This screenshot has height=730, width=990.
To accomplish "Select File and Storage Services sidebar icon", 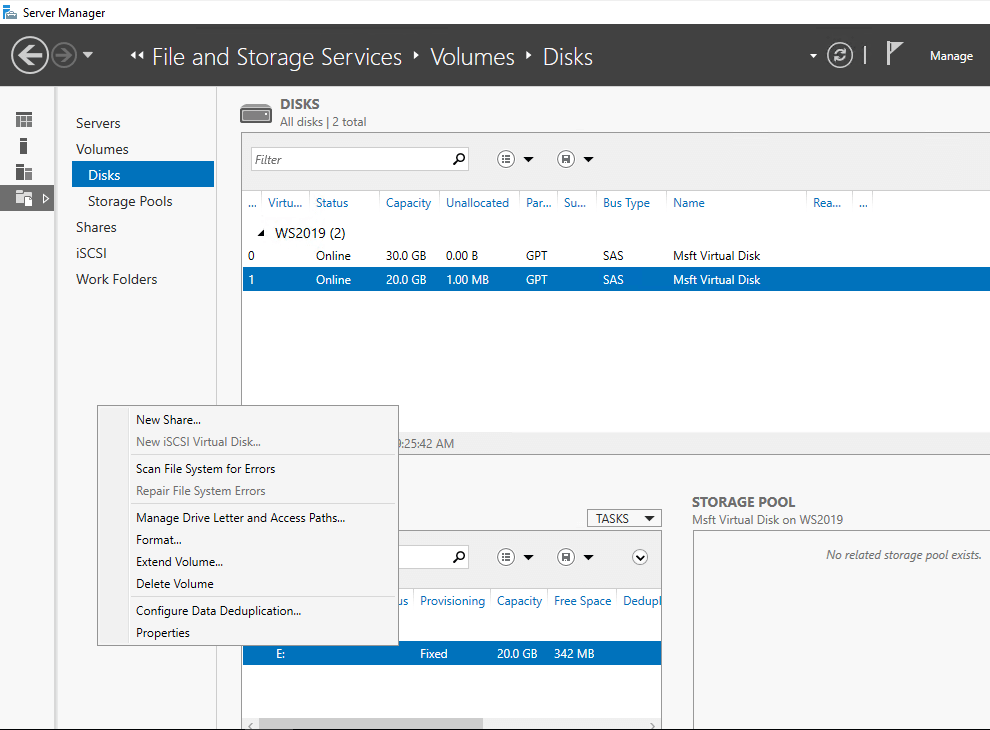I will (x=24, y=198).
